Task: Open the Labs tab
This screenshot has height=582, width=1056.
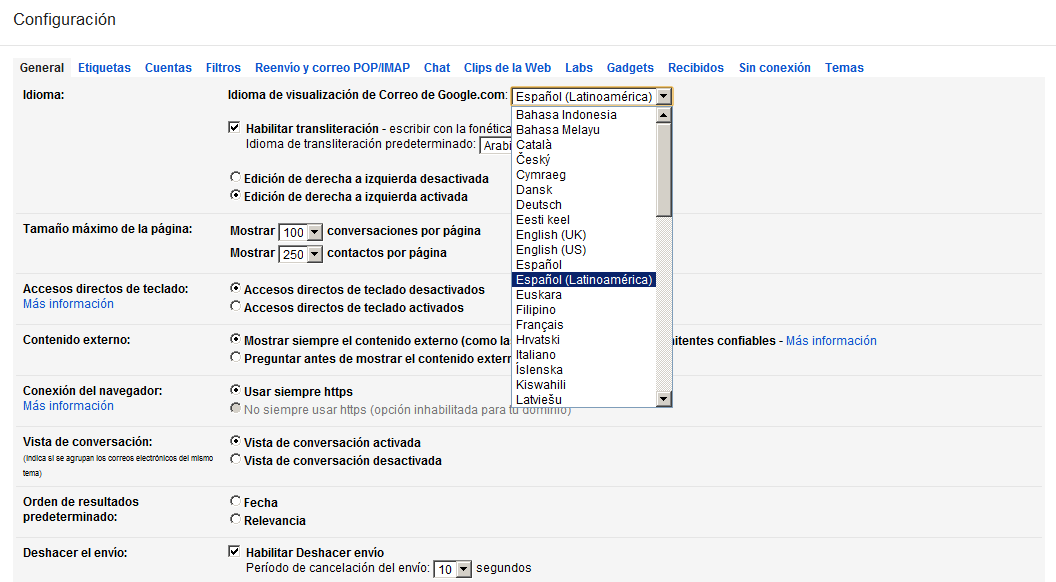Action: pos(578,68)
